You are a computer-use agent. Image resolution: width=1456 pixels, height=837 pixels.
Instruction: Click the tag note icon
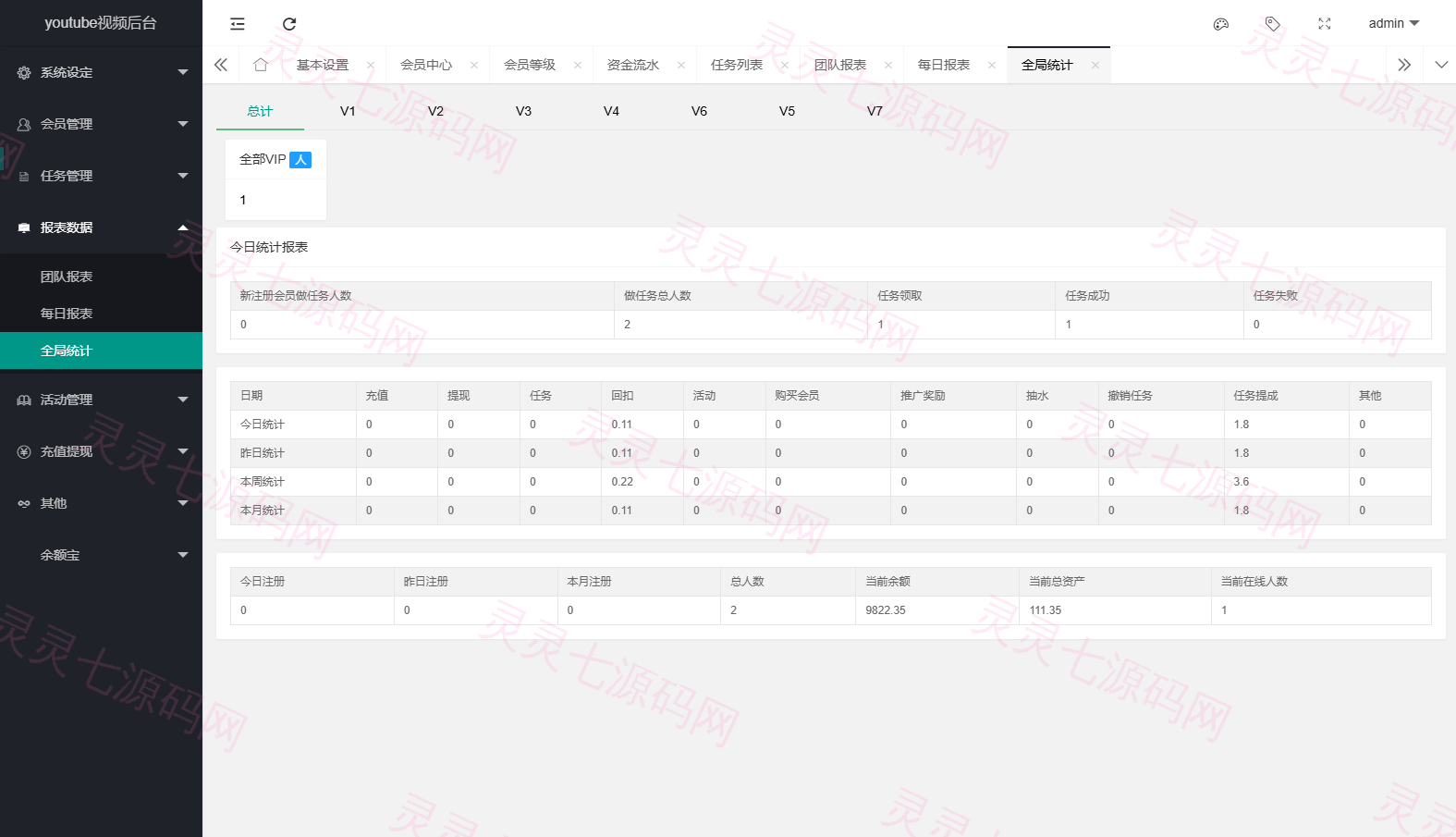(1273, 24)
